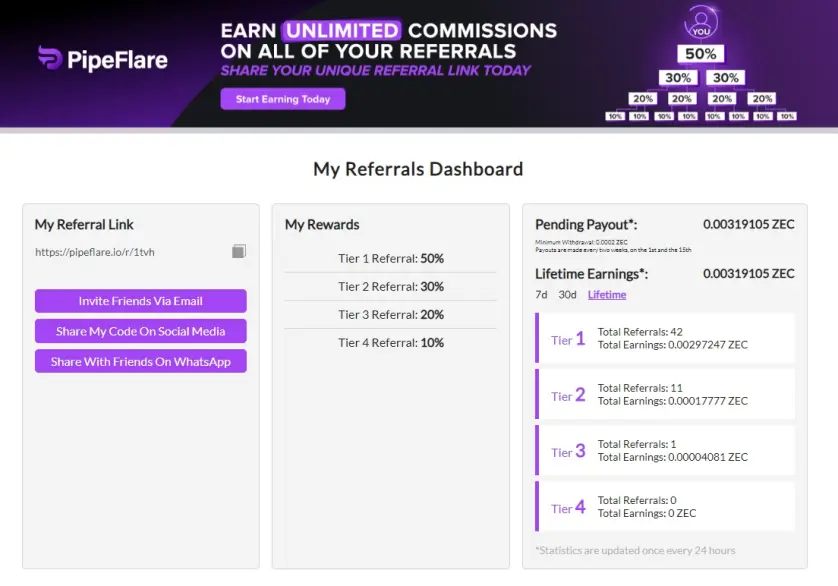838x586 pixels.
Task: Click the Tier 2 Referral: 30% row
Action: click(391, 287)
